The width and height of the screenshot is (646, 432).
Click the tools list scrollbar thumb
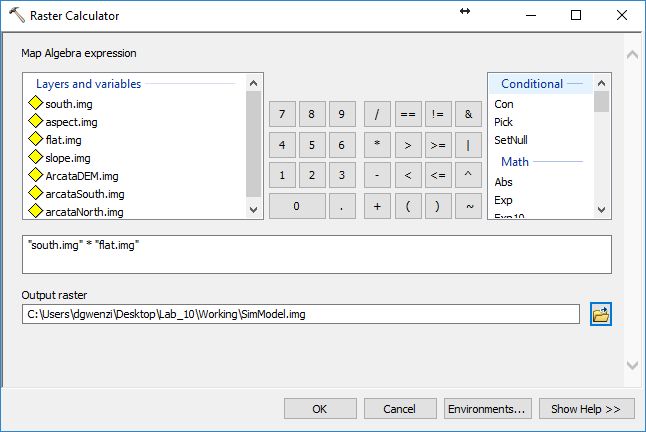(x=602, y=102)
